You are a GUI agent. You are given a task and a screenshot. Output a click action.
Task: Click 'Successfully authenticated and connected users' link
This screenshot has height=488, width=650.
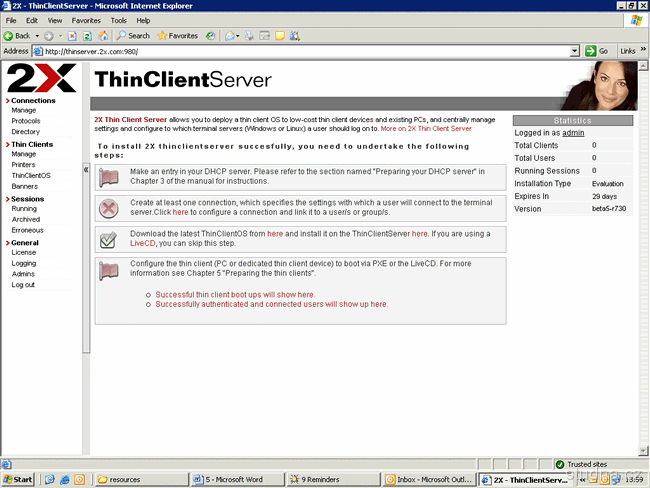click(x=272, y=304)
